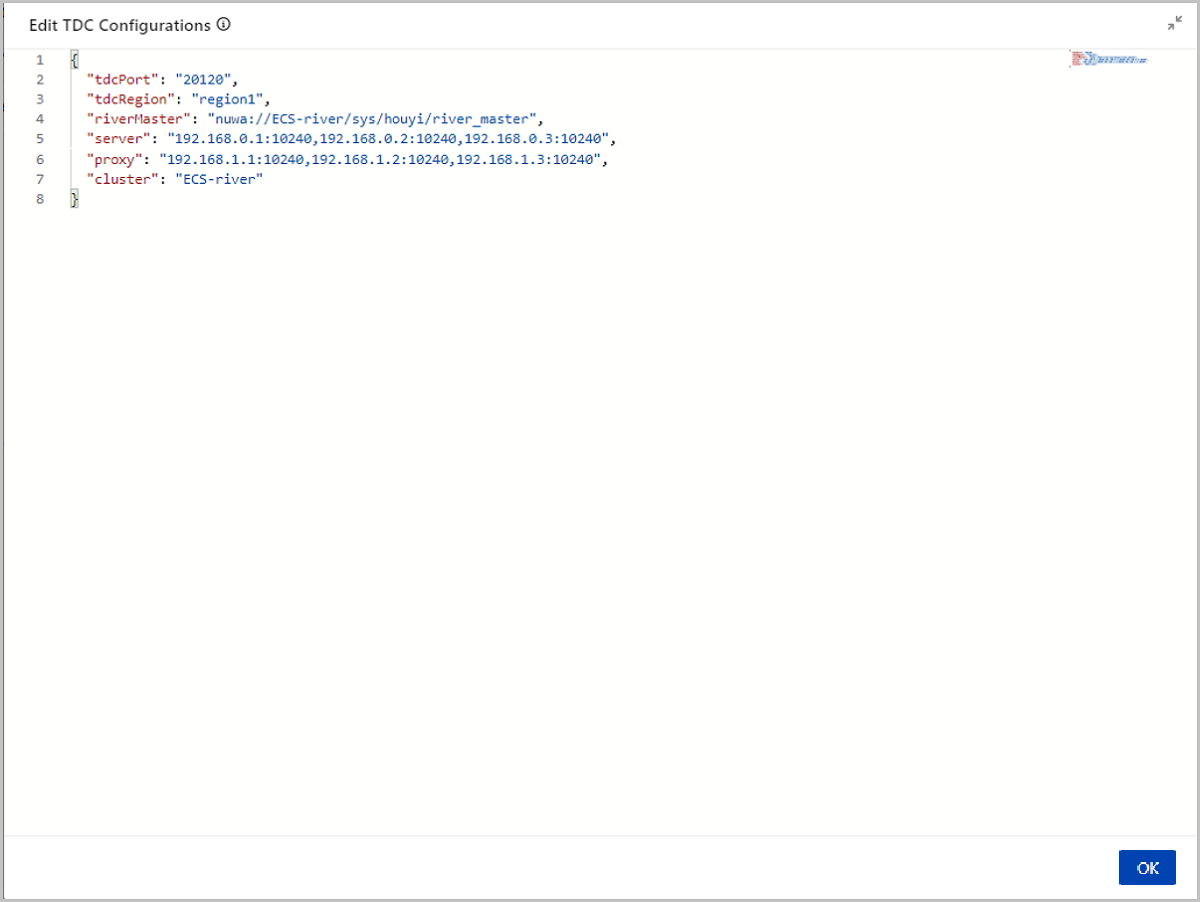Click line number 1 in the gutter
1200x902 pixels.
[40, 60]
